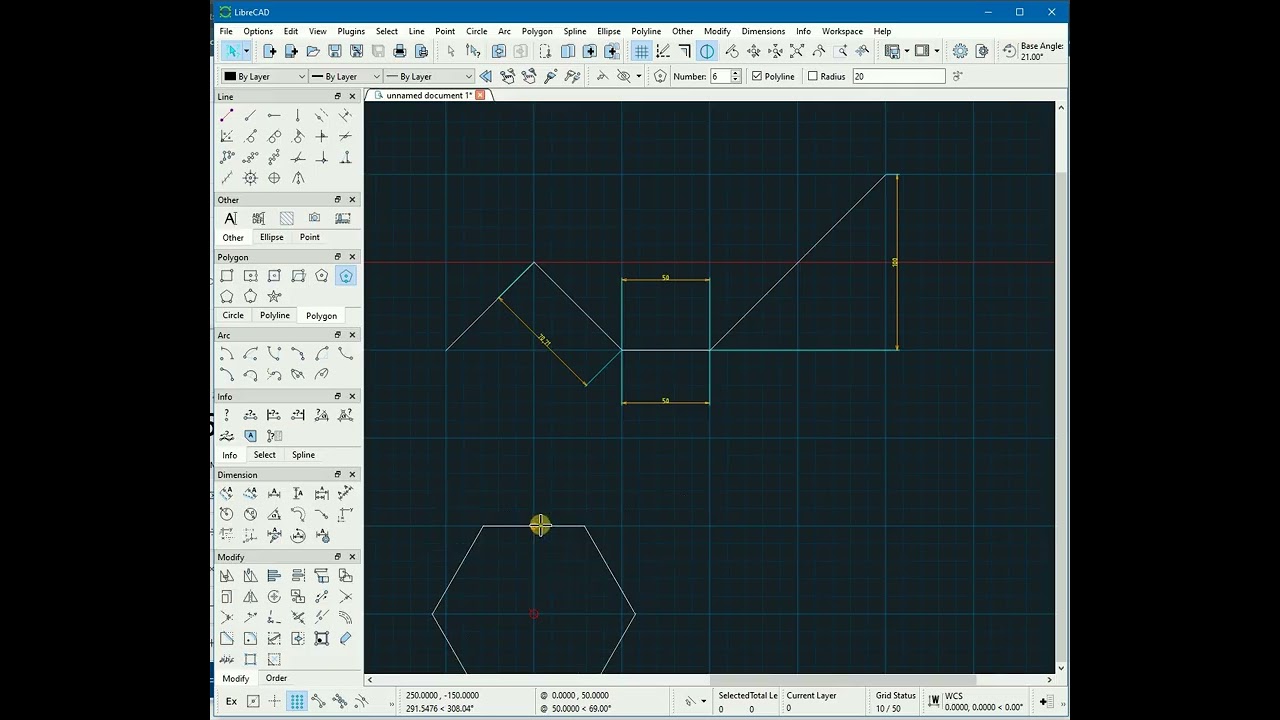Click the Print icon in toolbar
The width and height of the screenshot is (1280, 720).
[400, 51]
